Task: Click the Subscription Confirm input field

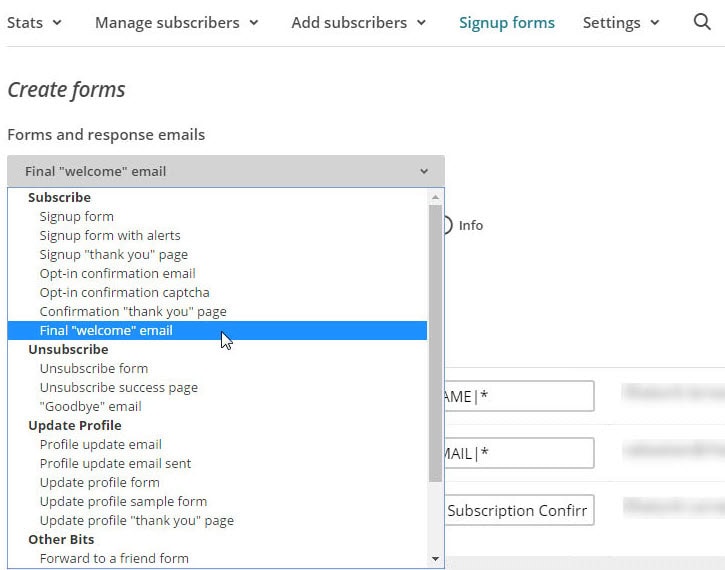Action: 517,510
